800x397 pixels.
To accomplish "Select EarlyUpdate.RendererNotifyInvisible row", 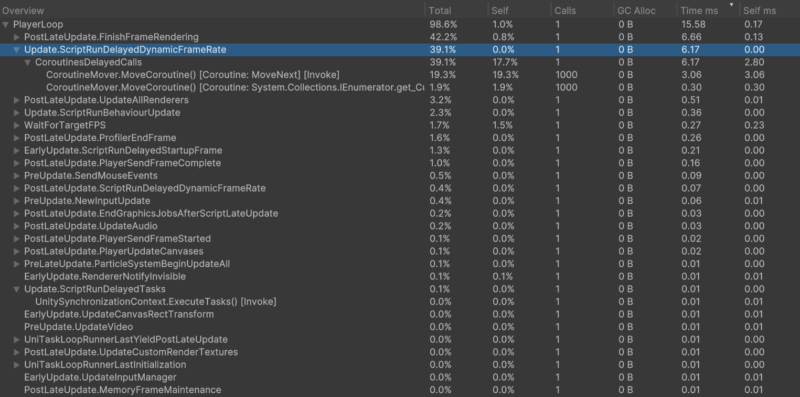I will (400, 277).
